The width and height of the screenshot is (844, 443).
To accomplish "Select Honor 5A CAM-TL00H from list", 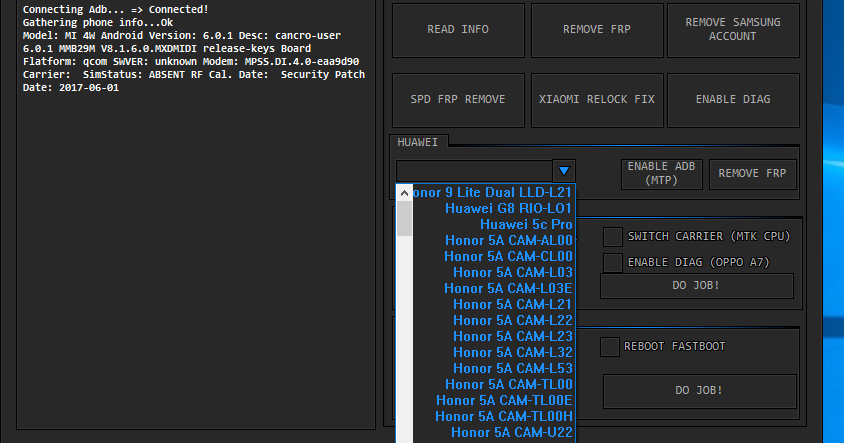I will (494, 417).
